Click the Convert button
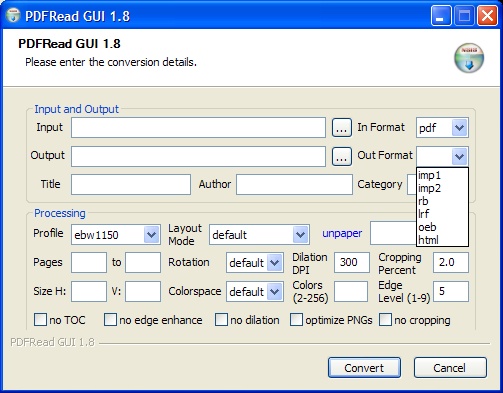The height and width of the screenshot is (393, 503). [x=364, y=368]
